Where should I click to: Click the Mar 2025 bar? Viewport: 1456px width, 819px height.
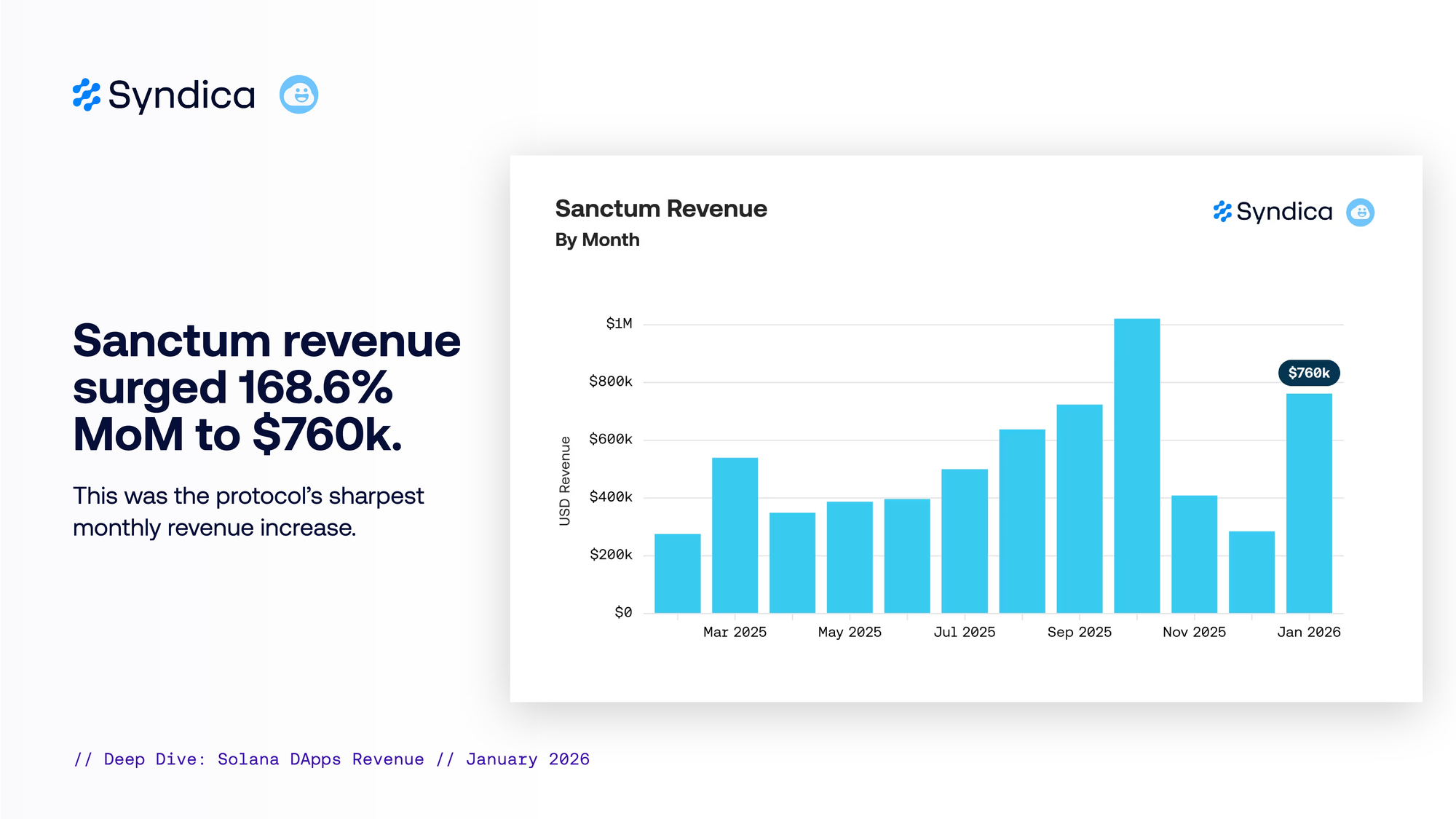point(735,535)
